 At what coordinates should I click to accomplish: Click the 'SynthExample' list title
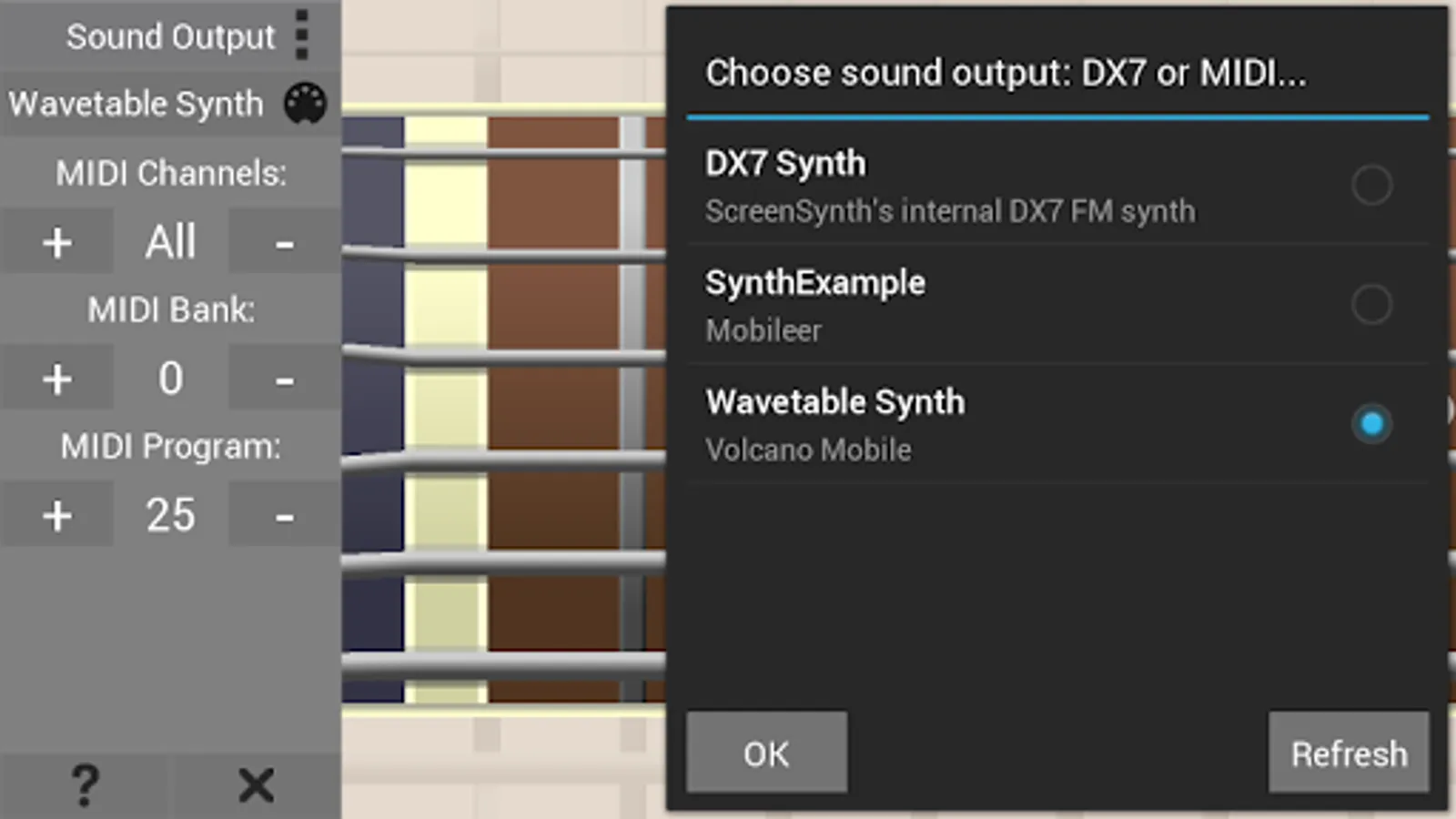click(x=815, y=283)
